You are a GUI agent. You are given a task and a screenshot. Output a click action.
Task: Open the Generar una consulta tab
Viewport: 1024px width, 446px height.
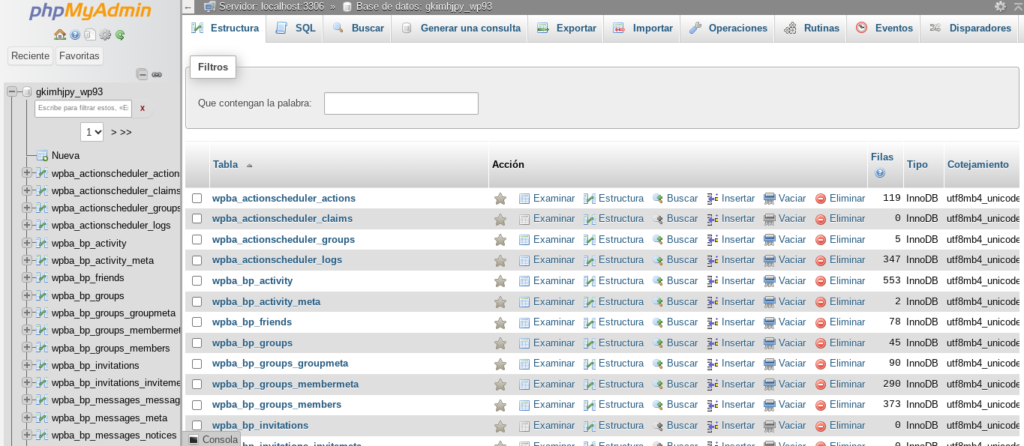tap(460, 29)
